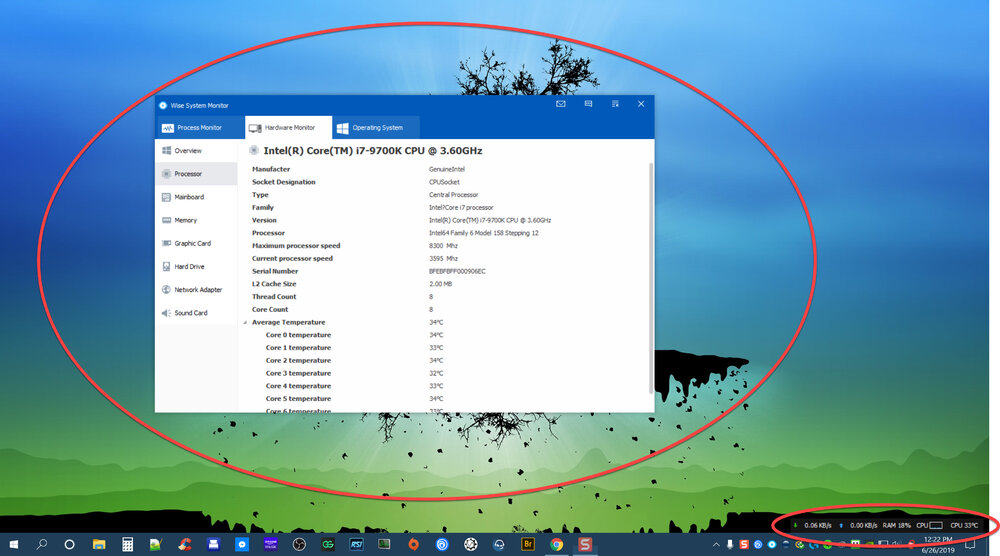Open Network Adapter details
Viewport: 1000px width, 556px height.
point(196,289)
